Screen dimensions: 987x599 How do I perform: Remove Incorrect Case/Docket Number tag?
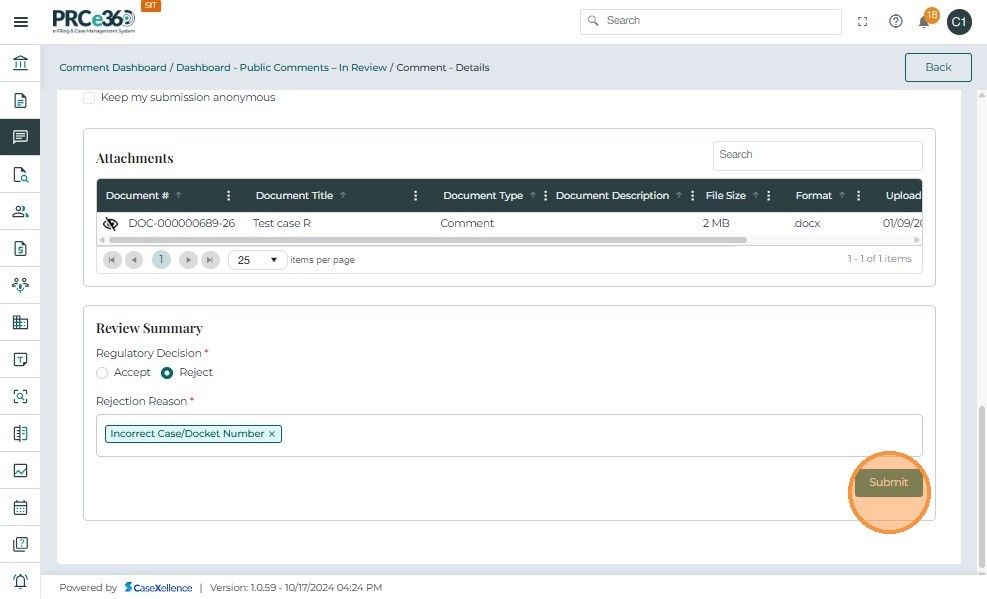pyautogui.click(x=272, y=434)
